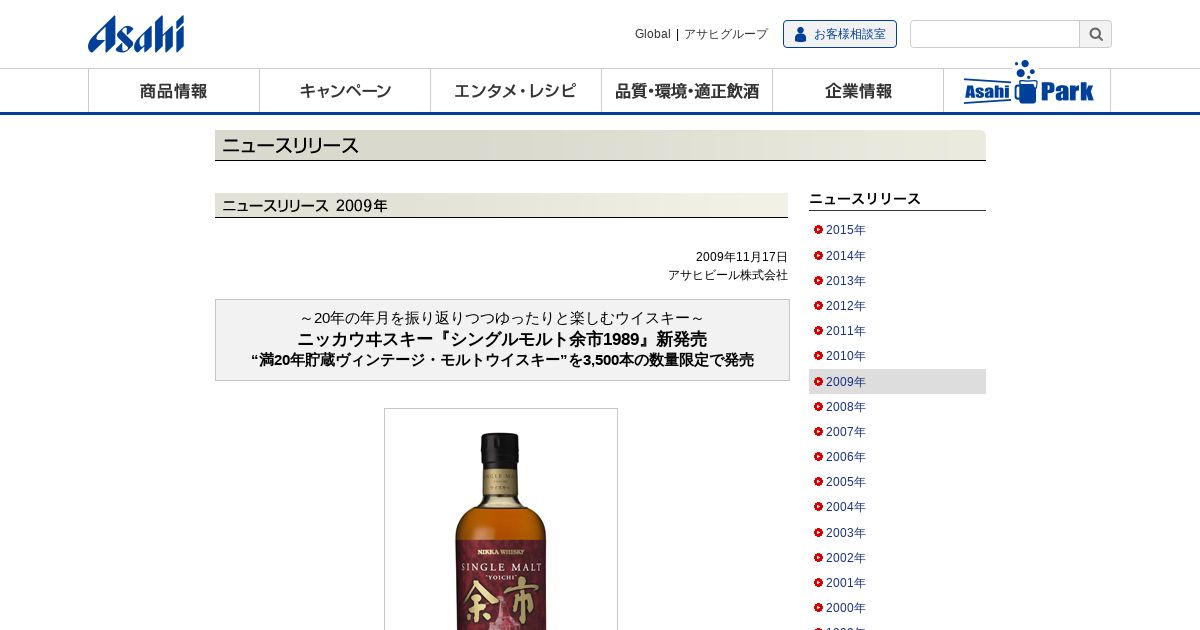Image resolution: width=1200 pixels, height=630 pixels.
Task: Focus the site search input field
Action: coord(995,34)
